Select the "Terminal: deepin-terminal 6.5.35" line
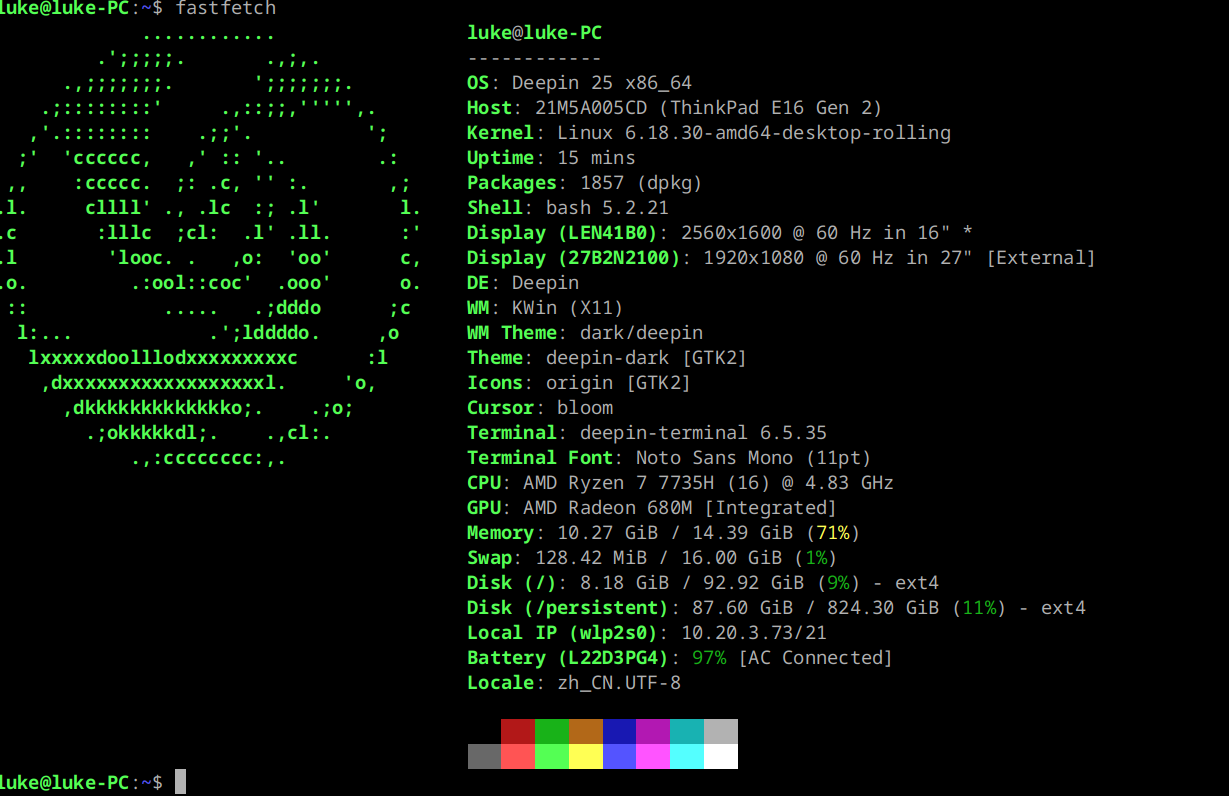The height and width of the screenshot is (796, 1229). click(647, 433)
